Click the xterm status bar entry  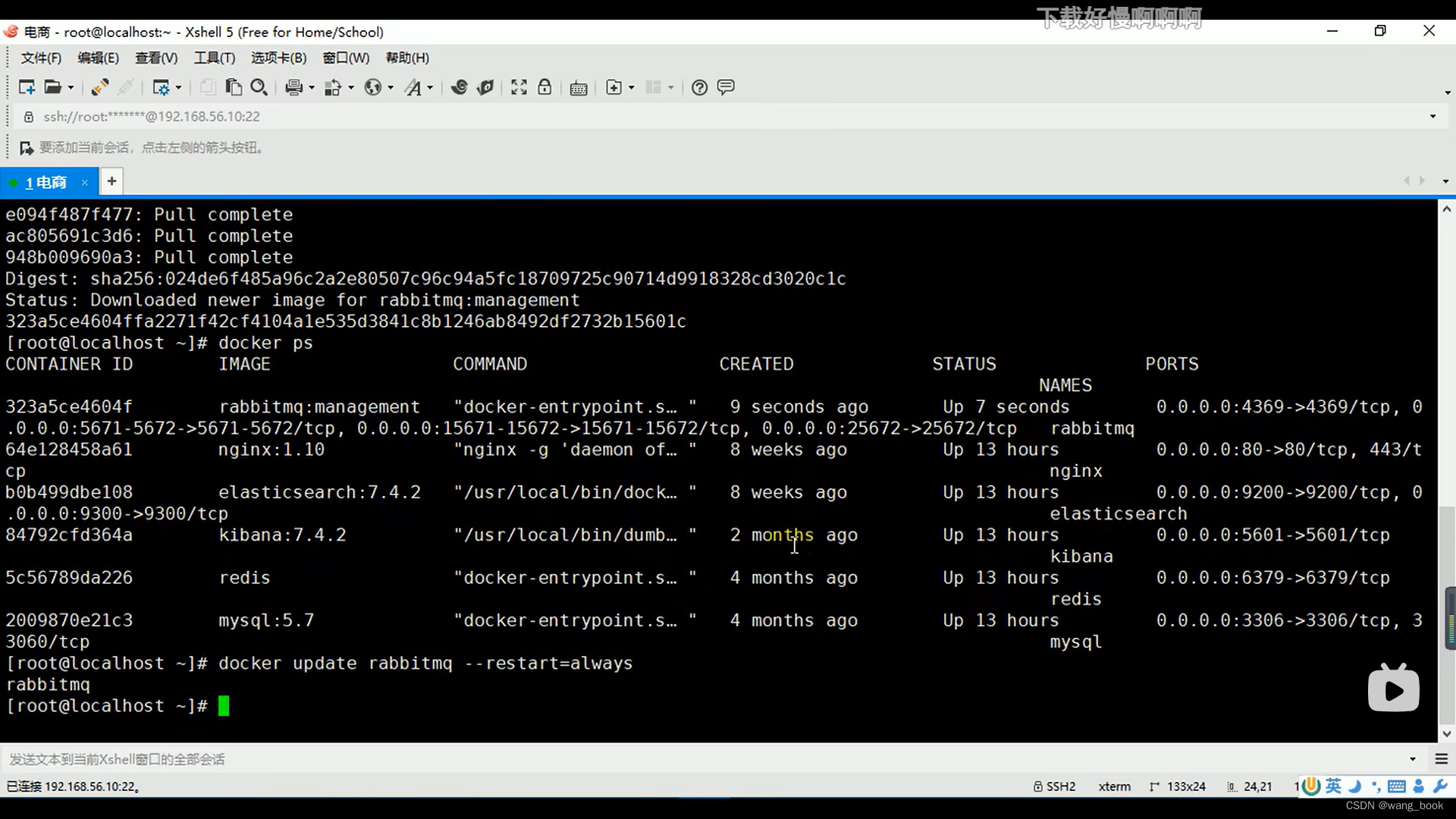click(1114, 787)
